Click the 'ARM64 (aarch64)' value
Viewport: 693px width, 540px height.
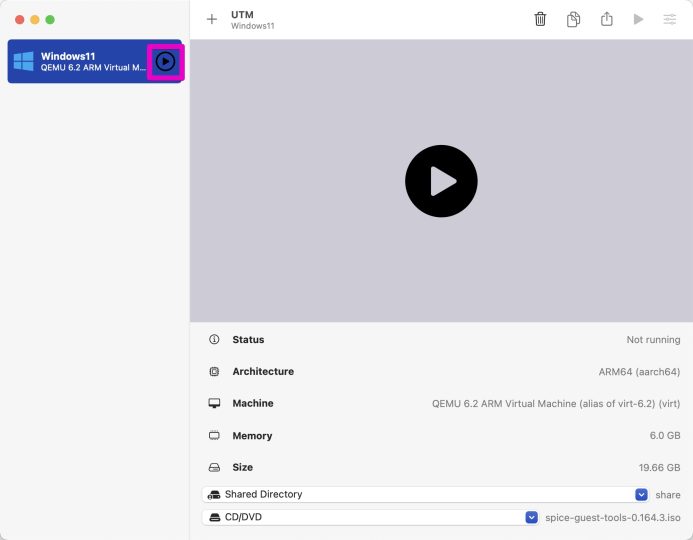pos(639,372)
